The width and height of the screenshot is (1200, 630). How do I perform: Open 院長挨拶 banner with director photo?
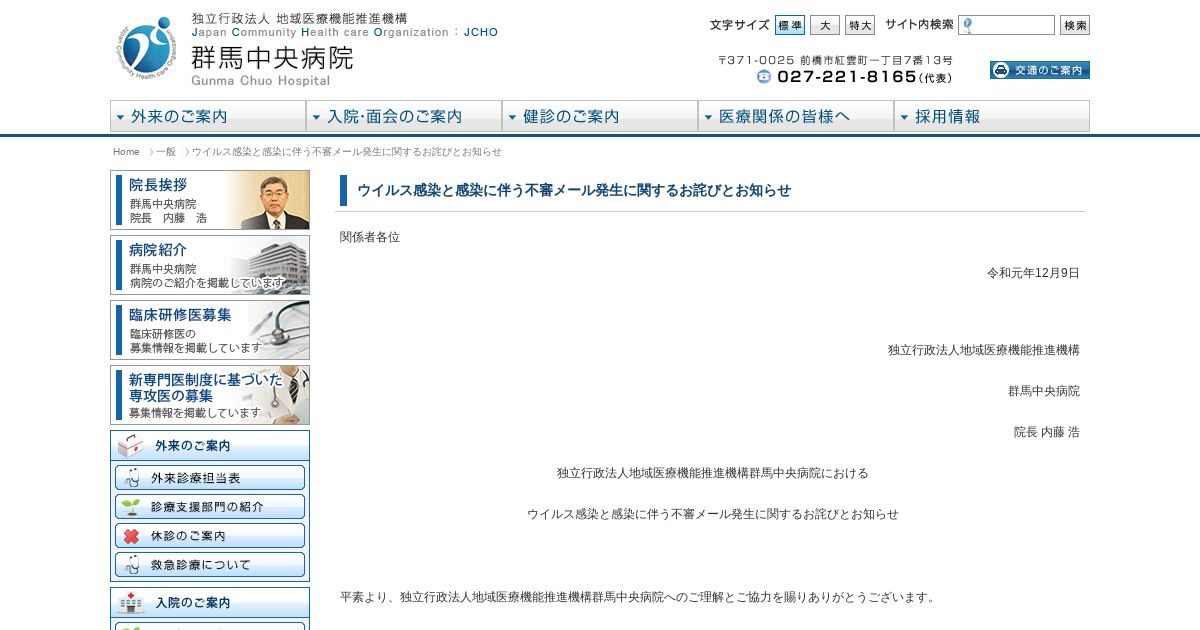click(210, 200)
